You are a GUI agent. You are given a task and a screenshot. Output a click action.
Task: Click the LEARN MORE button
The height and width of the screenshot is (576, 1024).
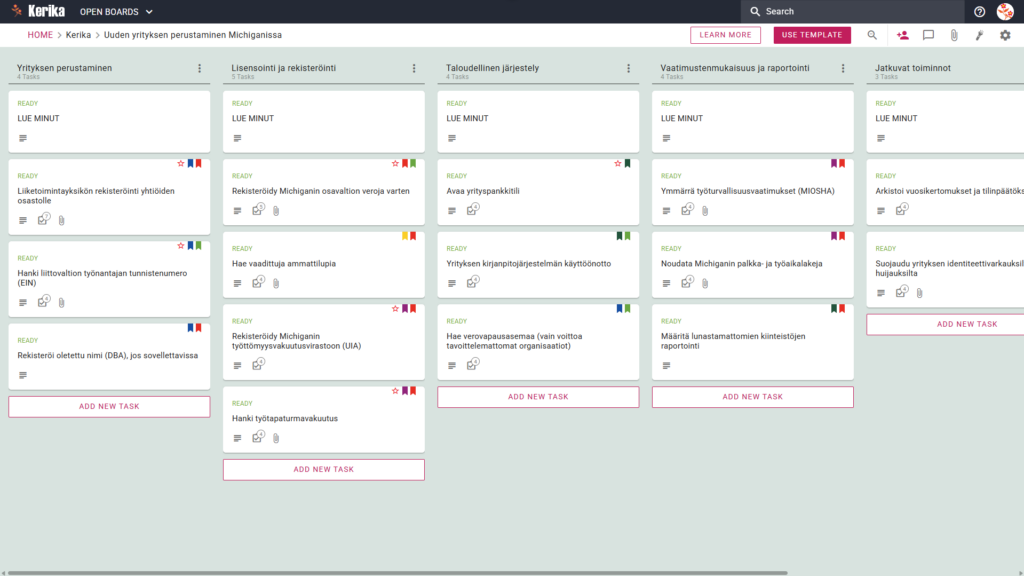[725, 35]
